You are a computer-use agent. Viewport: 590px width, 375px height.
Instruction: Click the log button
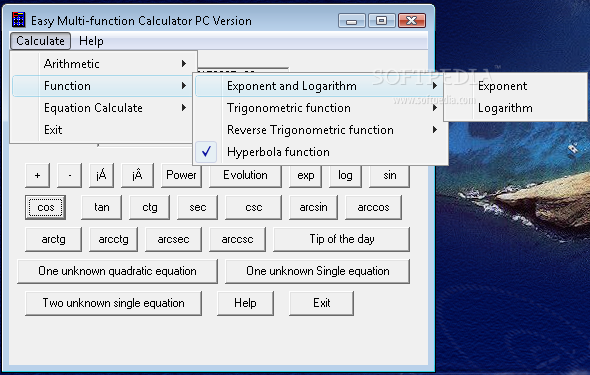tap(345, 175)
